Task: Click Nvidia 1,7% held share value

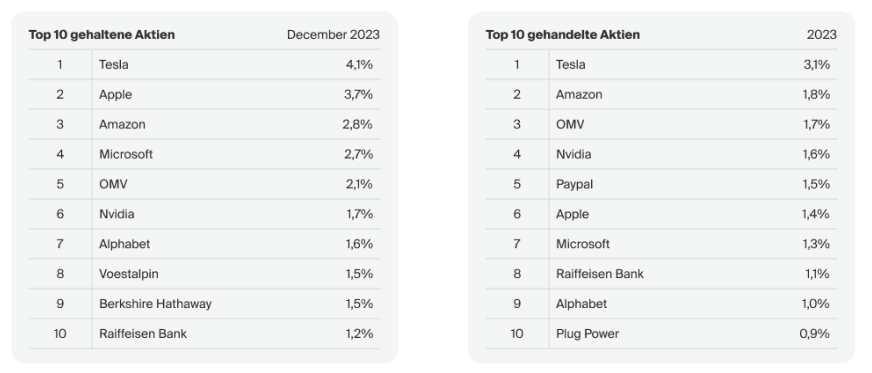Action: (359, 215)
